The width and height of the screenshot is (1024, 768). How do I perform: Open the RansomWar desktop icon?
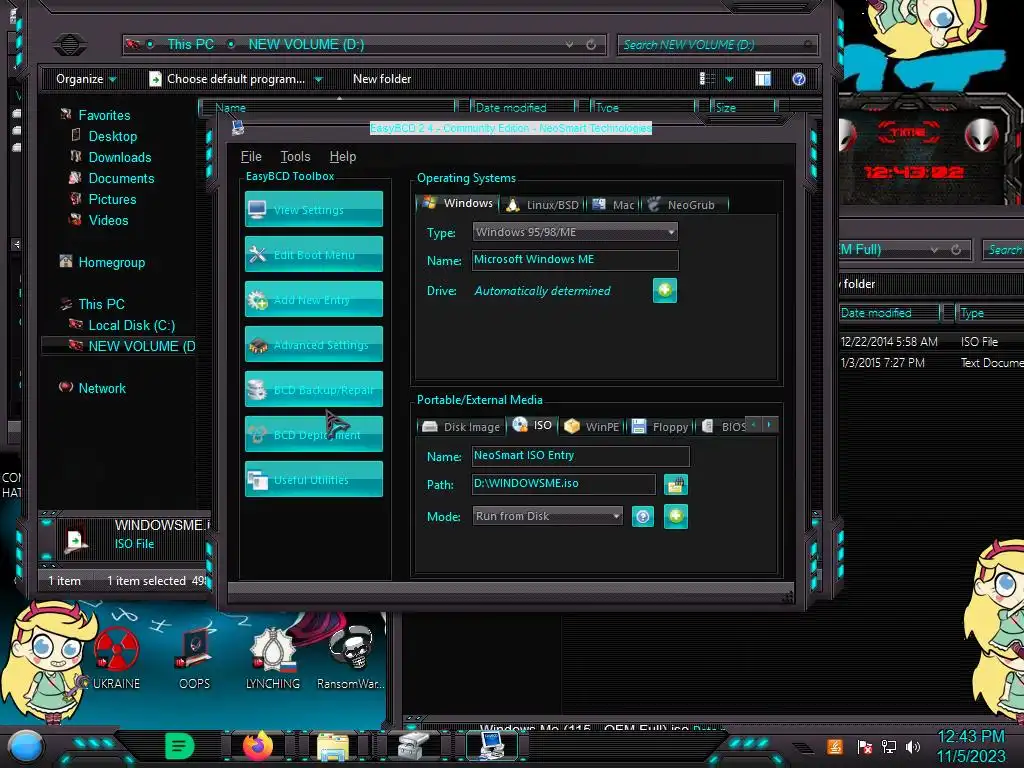[x=351, y=658]
